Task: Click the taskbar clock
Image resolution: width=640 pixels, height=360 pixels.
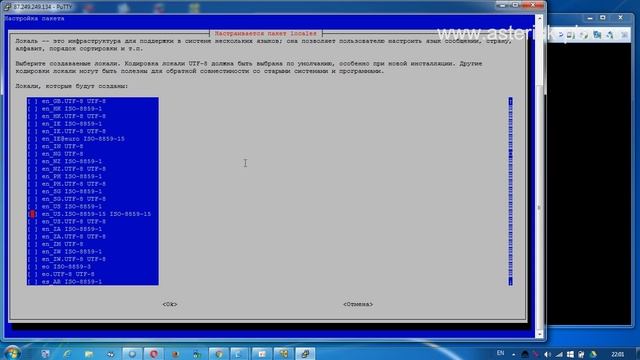Action: coord(618,354)
